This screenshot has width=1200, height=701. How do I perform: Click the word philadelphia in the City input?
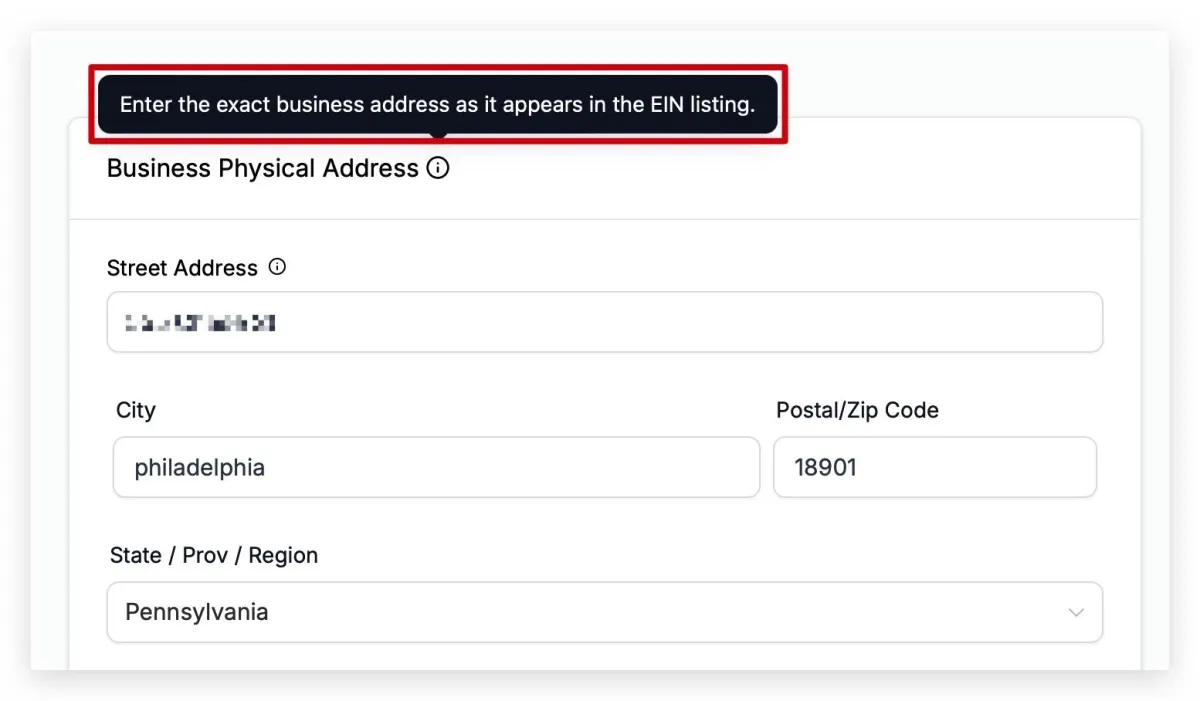(200, 467)
